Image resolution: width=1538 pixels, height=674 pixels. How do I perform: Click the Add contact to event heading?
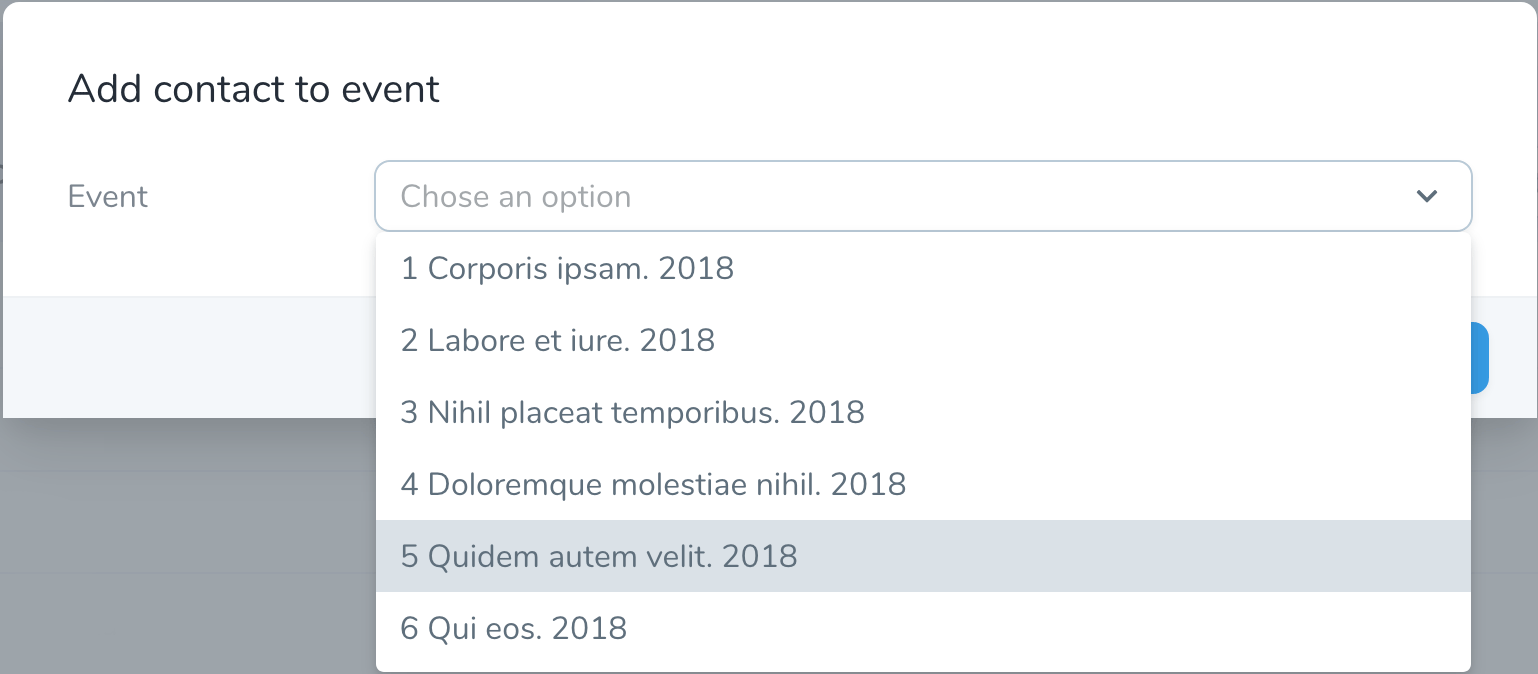point(254,89)
